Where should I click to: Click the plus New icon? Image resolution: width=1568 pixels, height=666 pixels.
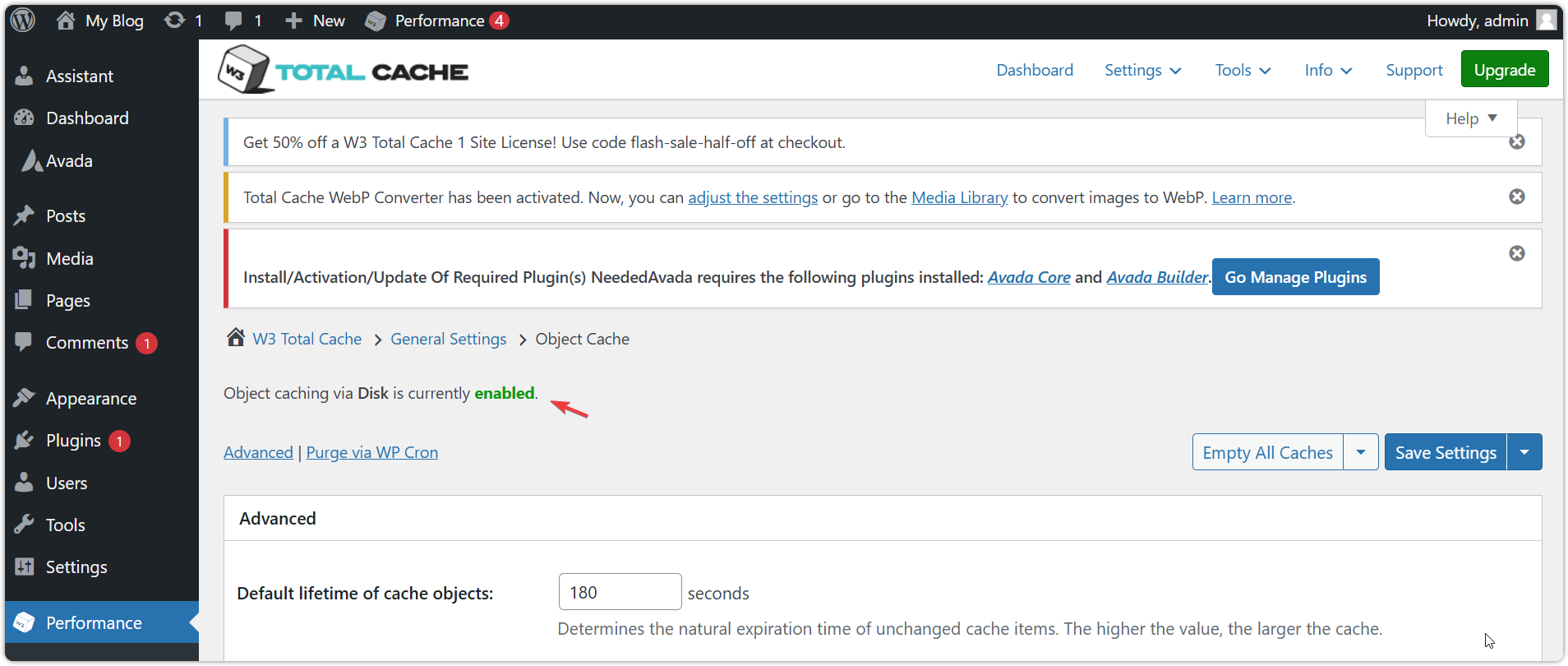click(293, 21)
